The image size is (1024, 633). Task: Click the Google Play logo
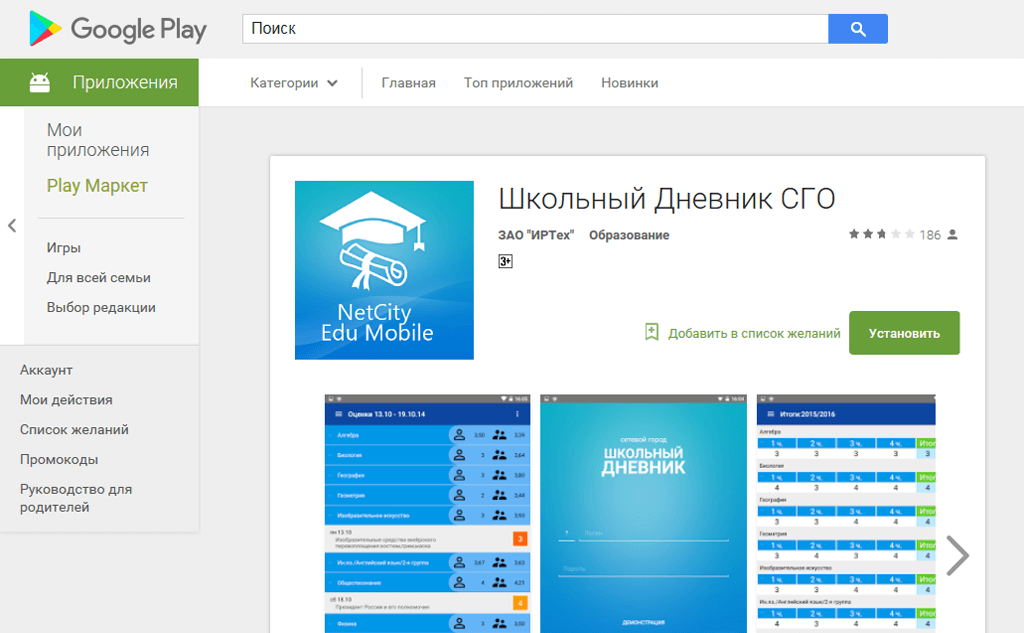117,29
